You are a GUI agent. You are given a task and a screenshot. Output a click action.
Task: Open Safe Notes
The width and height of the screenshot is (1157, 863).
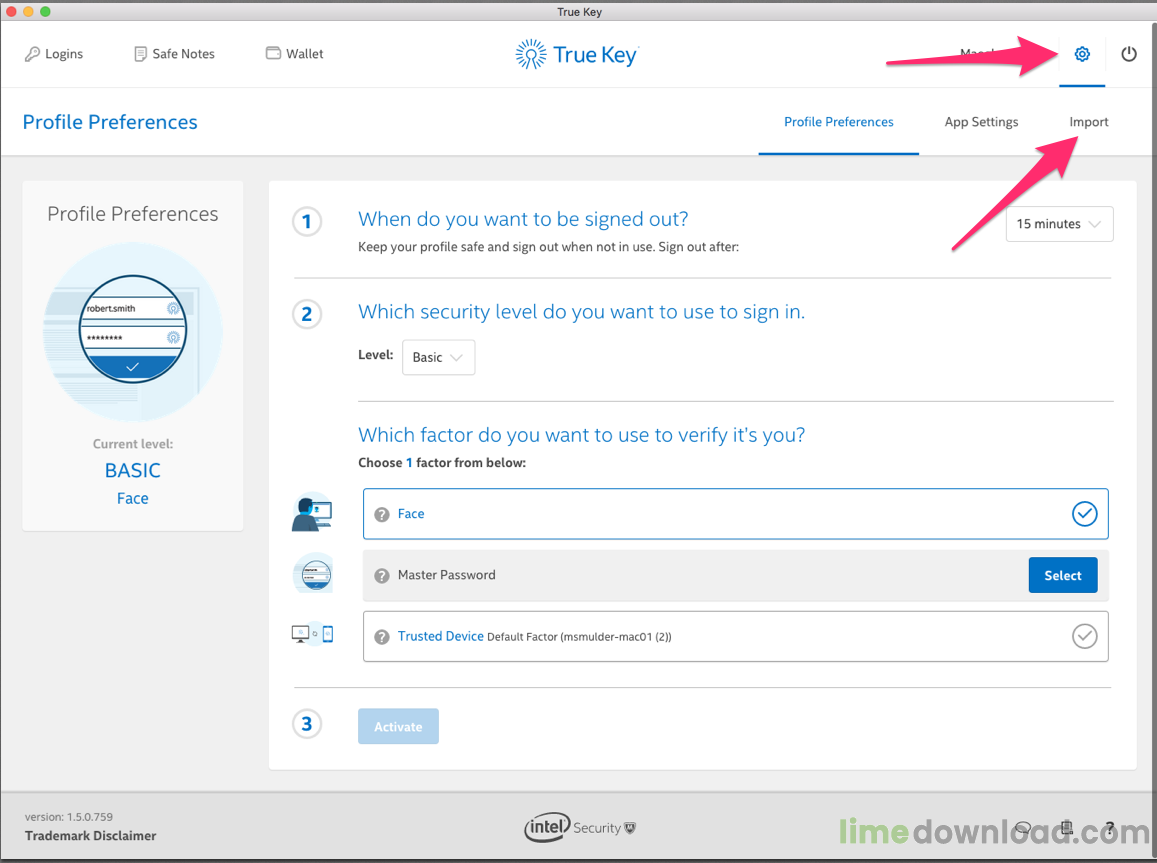(x=174, y=54)
